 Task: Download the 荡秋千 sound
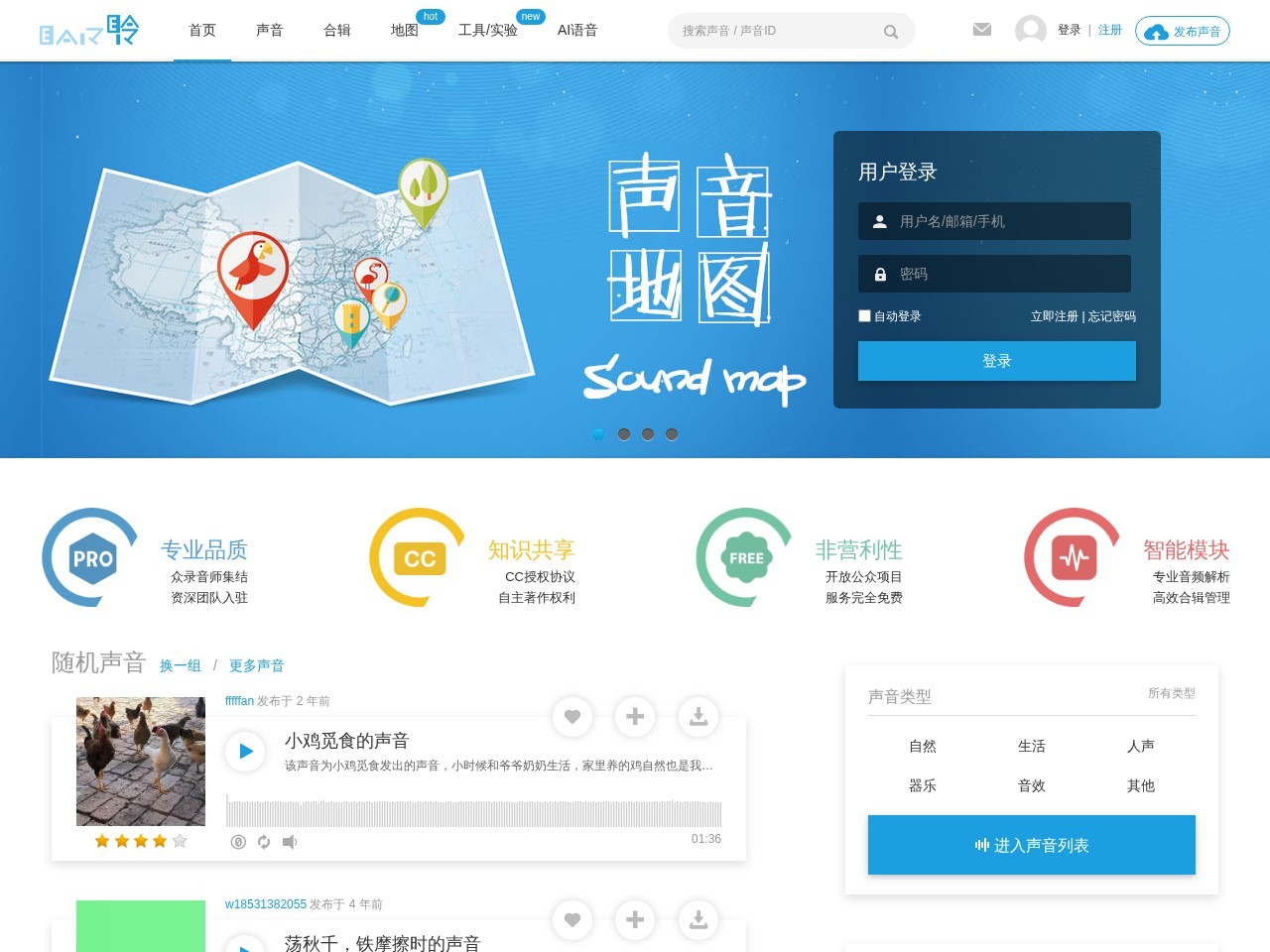pyautogui.click(x=698, y=920)
